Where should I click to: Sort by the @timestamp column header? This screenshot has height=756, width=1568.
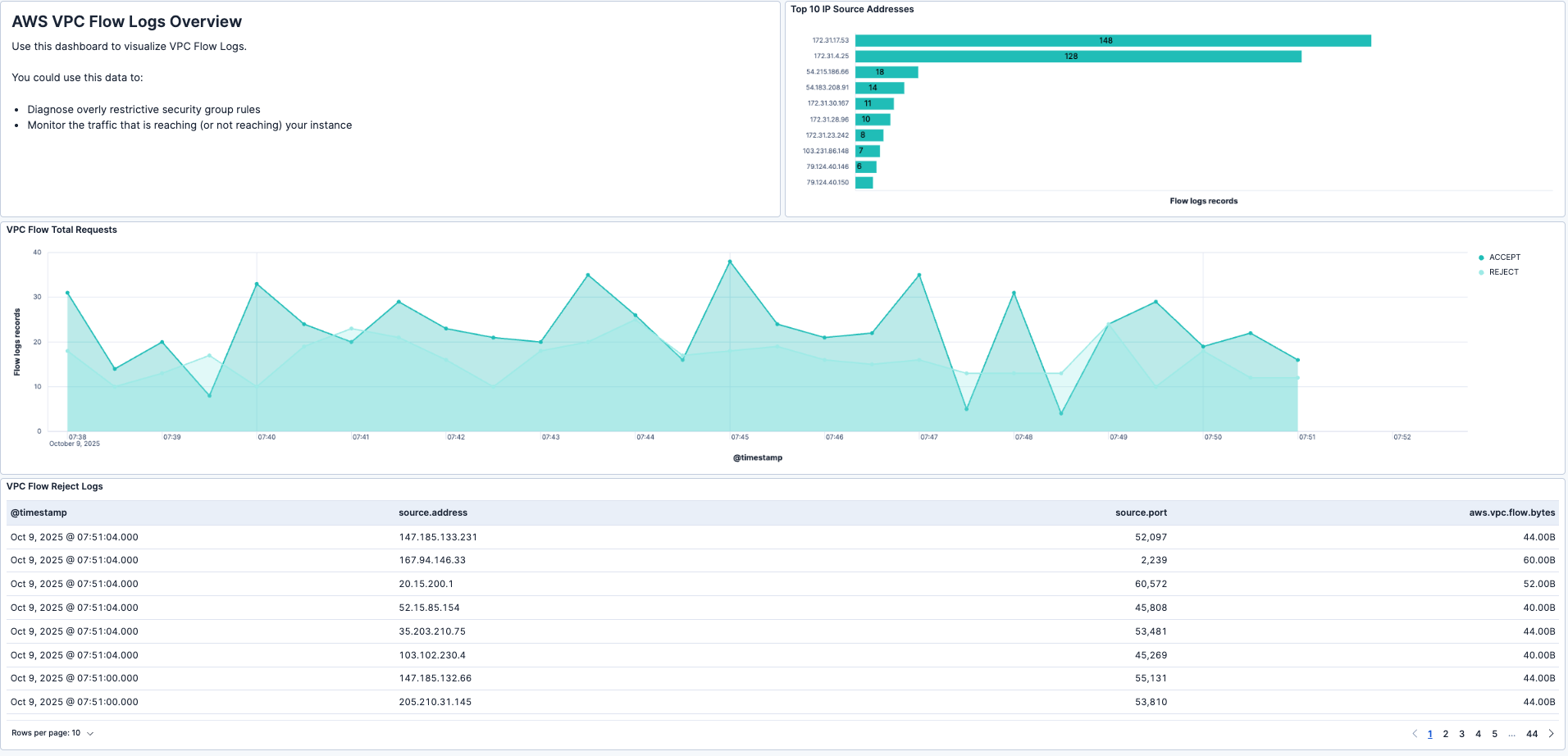coord(37,512)
